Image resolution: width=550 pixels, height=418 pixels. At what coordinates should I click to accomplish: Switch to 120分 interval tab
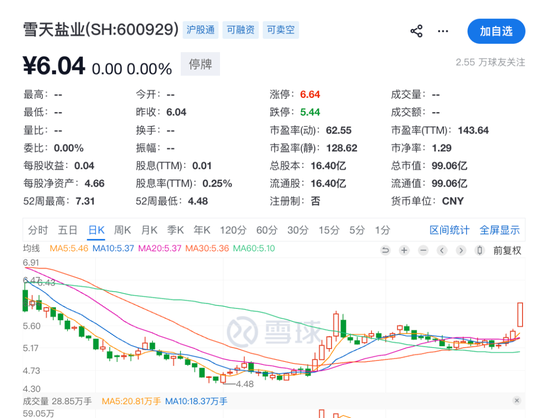coord(233,230)
